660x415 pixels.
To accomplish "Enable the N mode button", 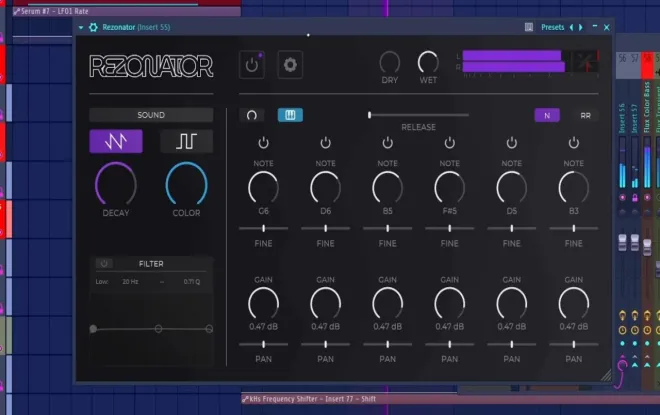I will (x=547, y=115).
